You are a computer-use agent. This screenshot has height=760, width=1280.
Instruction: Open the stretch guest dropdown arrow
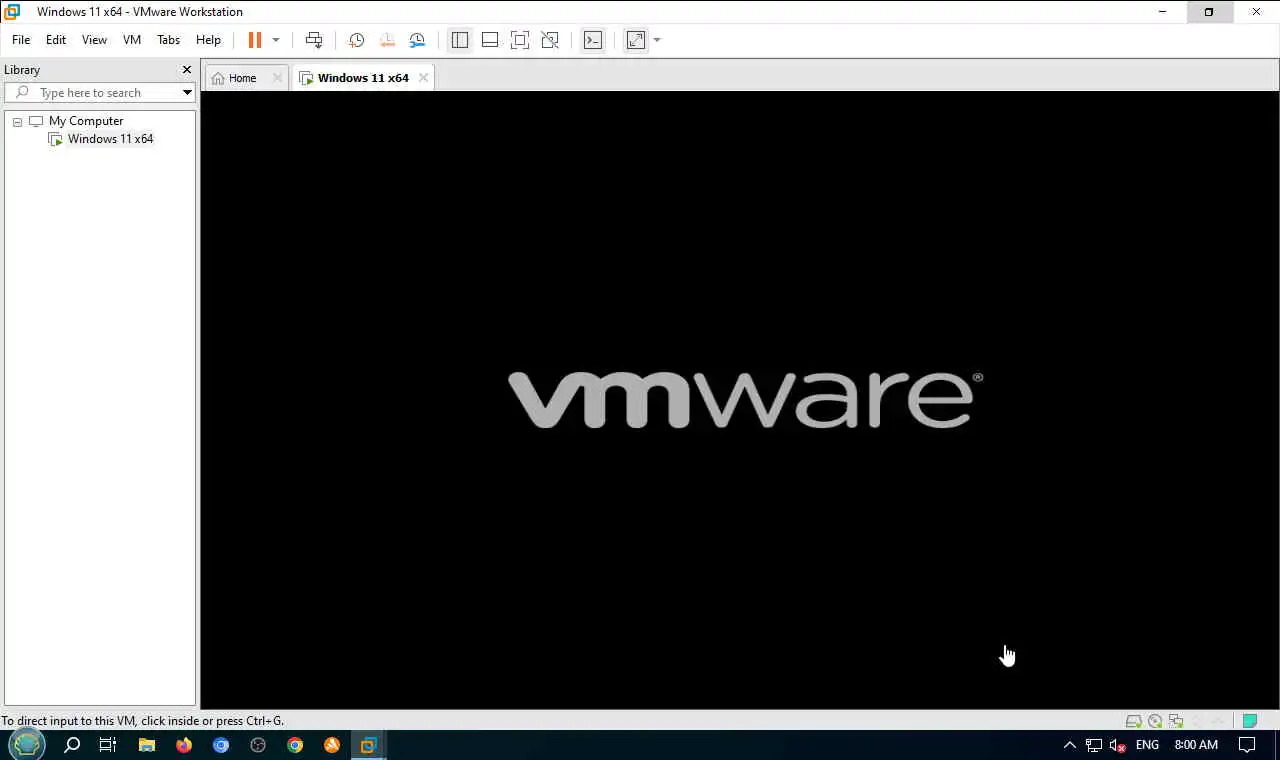657,40
